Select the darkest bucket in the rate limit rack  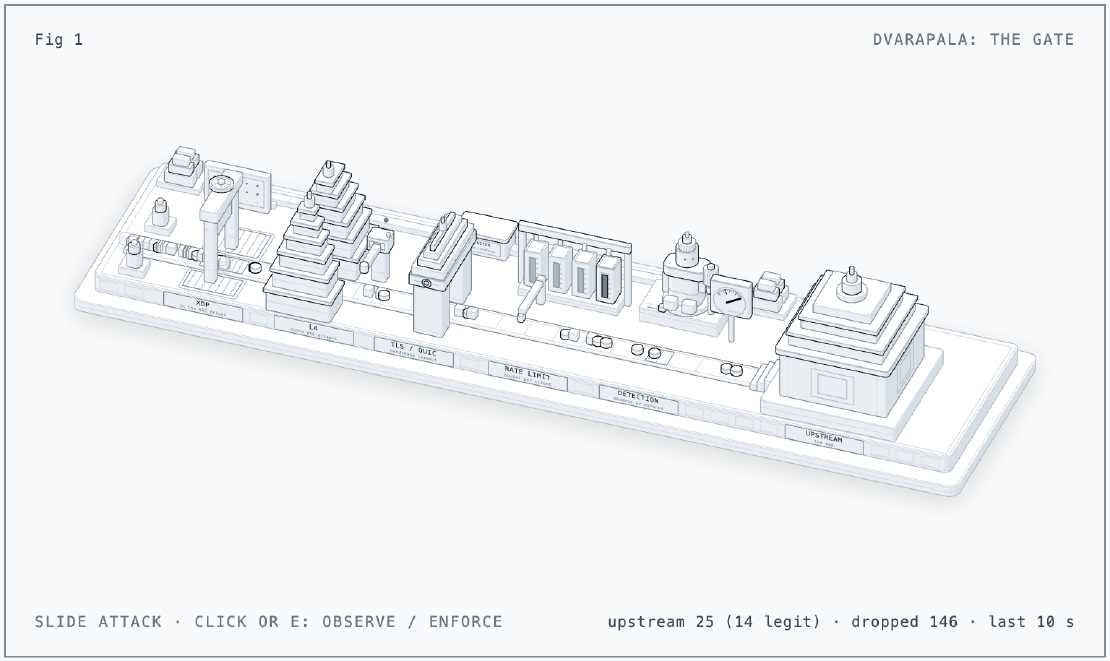(609, 280)
